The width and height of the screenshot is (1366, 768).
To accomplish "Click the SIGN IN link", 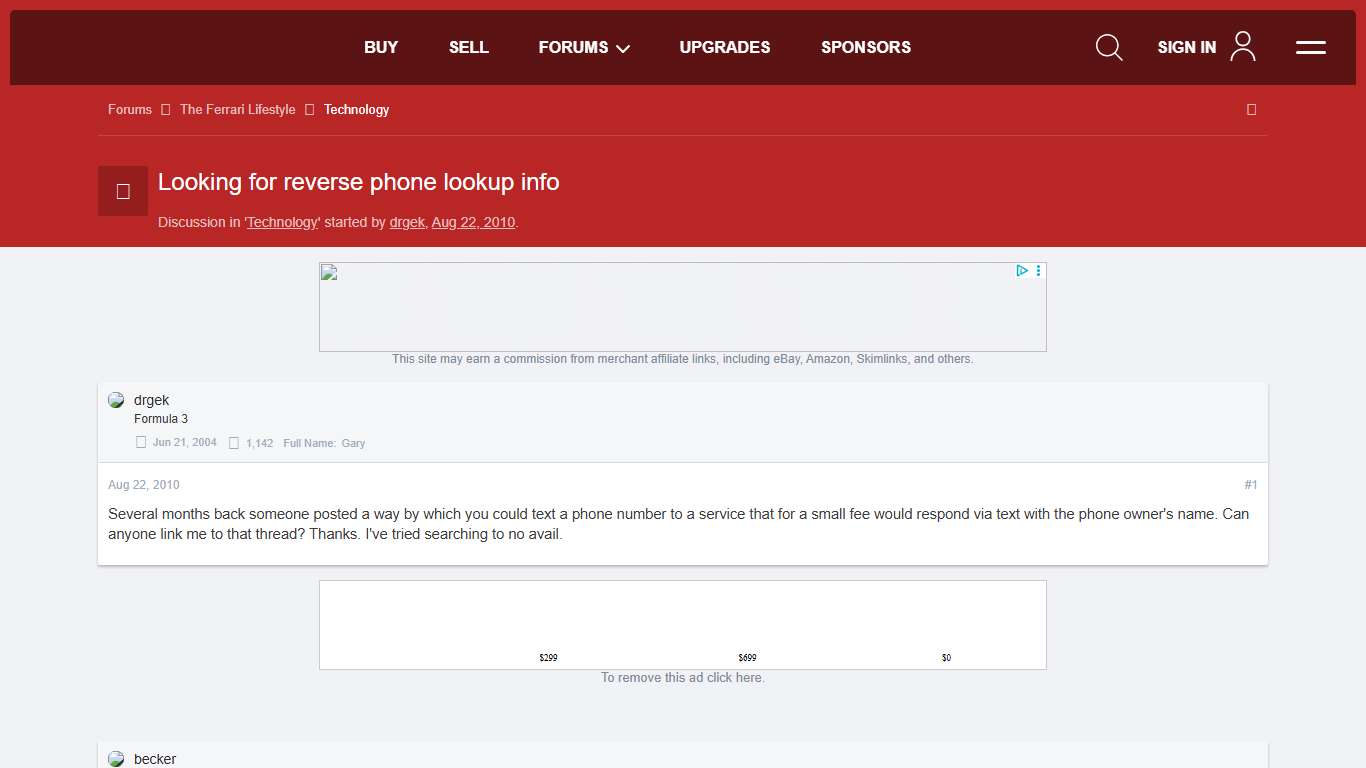I will 1186,47.
